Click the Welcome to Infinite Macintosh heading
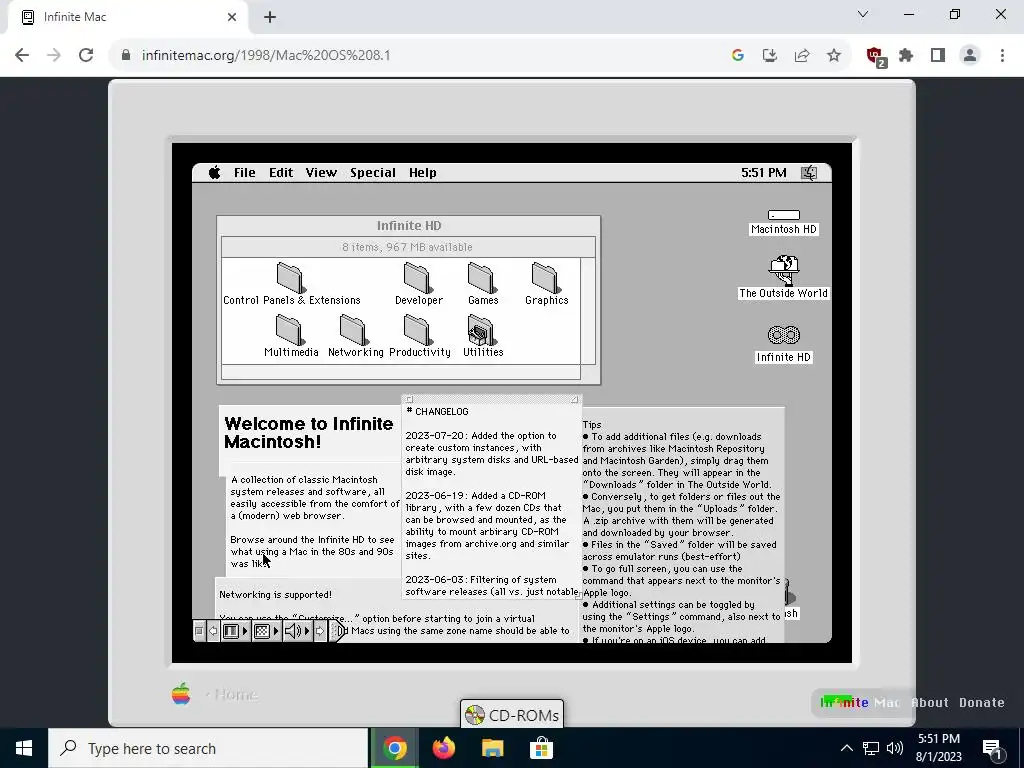 (x=309, y=432)
